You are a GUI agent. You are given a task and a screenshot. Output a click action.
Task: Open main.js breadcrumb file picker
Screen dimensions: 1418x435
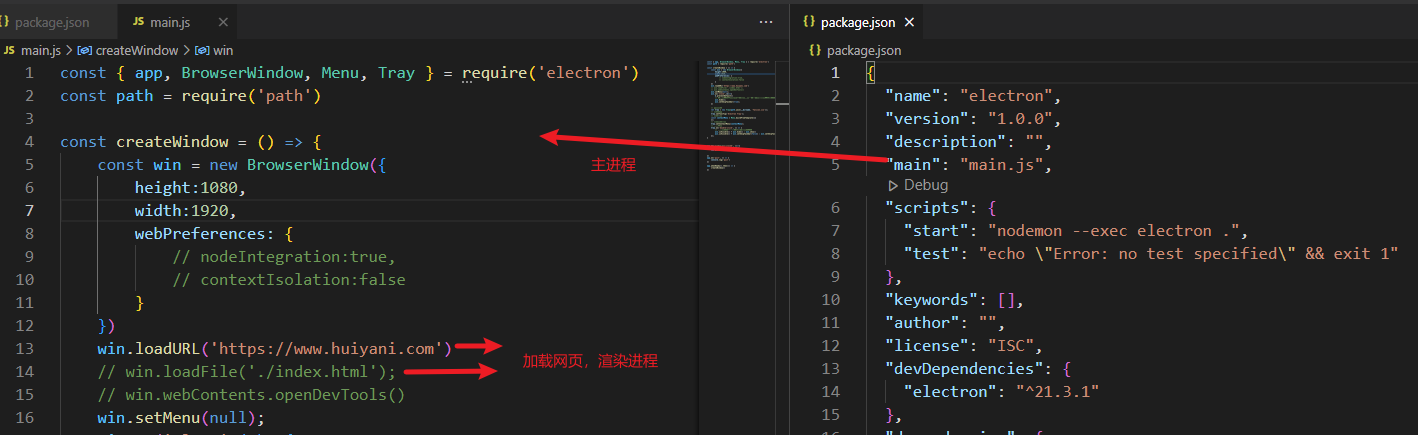(42, 50)
